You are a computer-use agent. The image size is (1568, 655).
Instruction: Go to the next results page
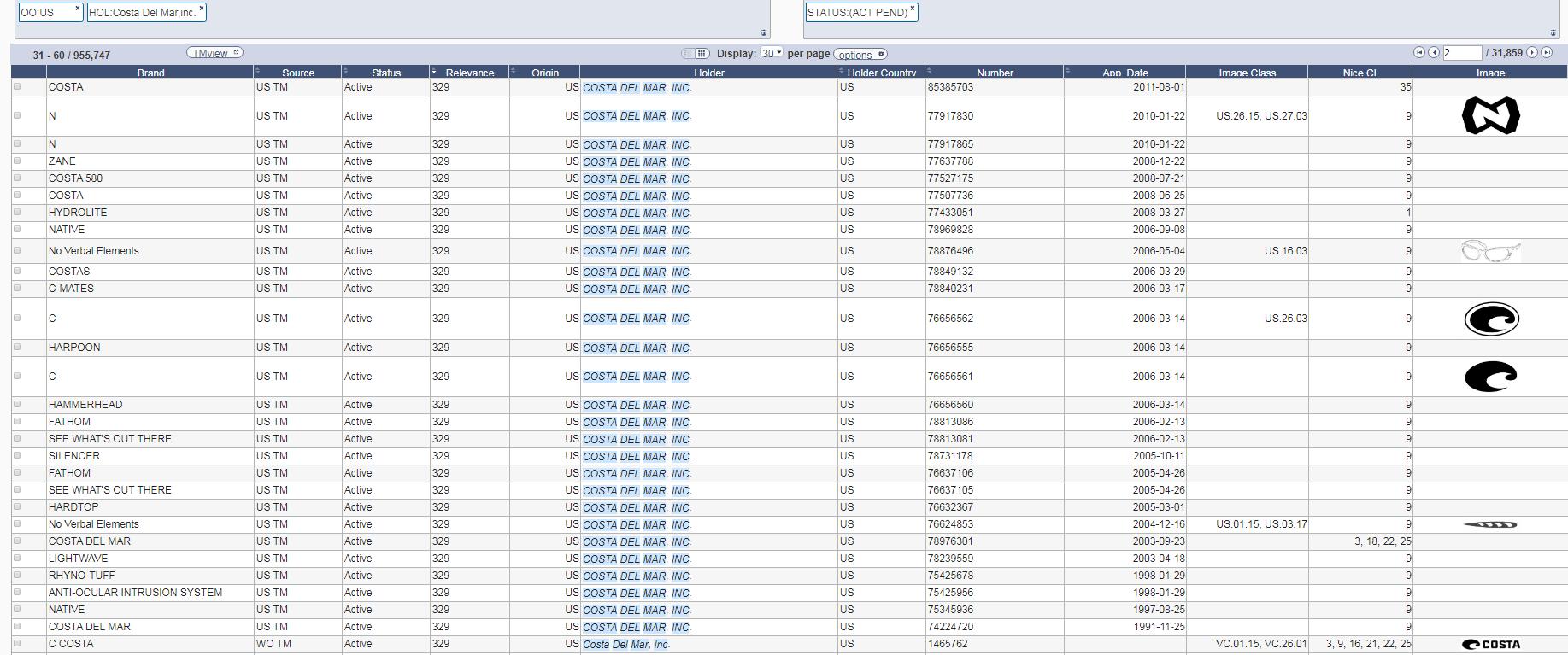1532,53
